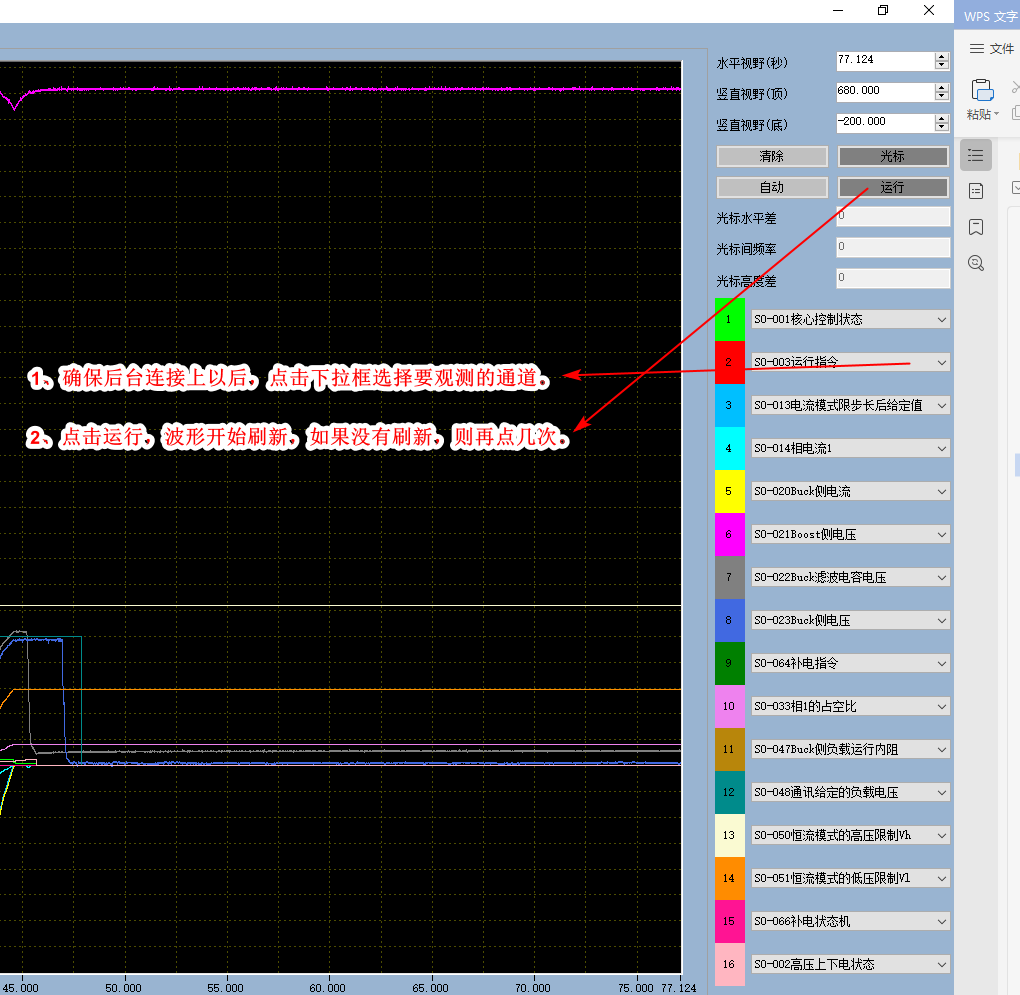Click the gray channel 7 color swatch

click(729, 577)
